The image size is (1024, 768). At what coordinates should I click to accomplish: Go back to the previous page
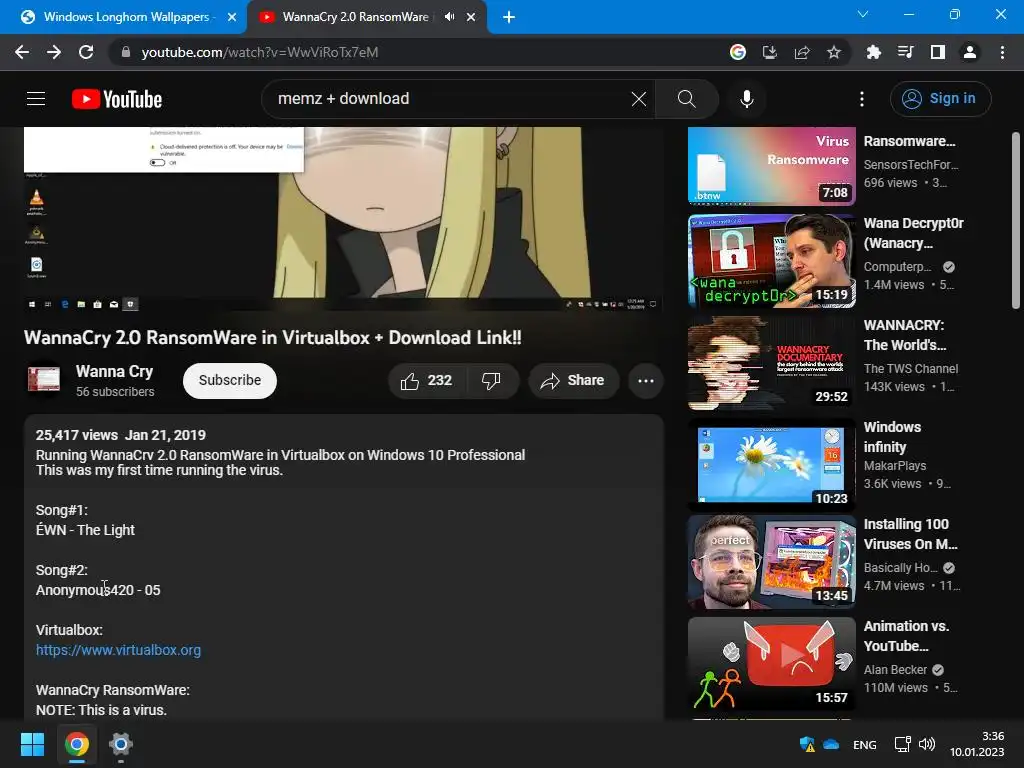point(22,52)
